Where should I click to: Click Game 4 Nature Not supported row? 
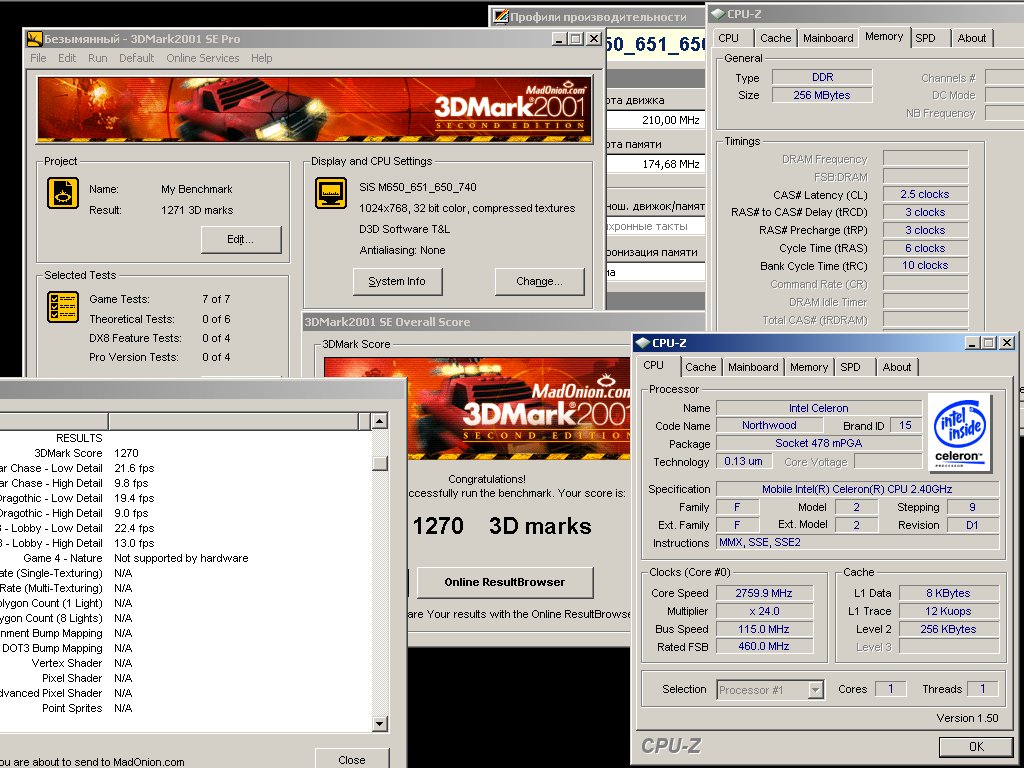(x=185, y=558)
